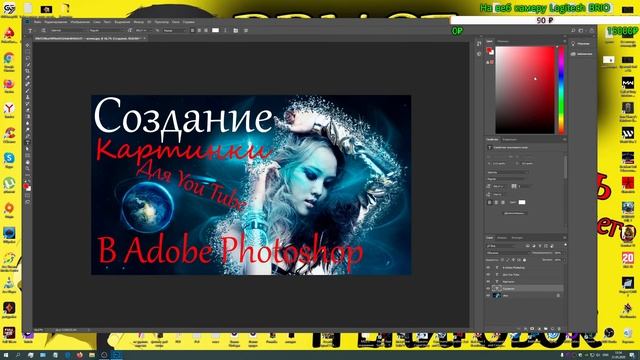Click the new adjustment layer icon
Viewport: 640px width, 360px height.
point(539,329)
